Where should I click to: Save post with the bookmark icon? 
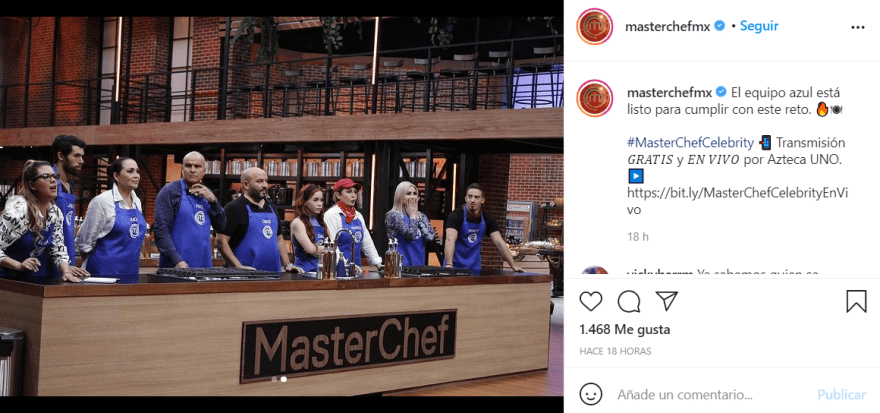[x=856, y=301]
